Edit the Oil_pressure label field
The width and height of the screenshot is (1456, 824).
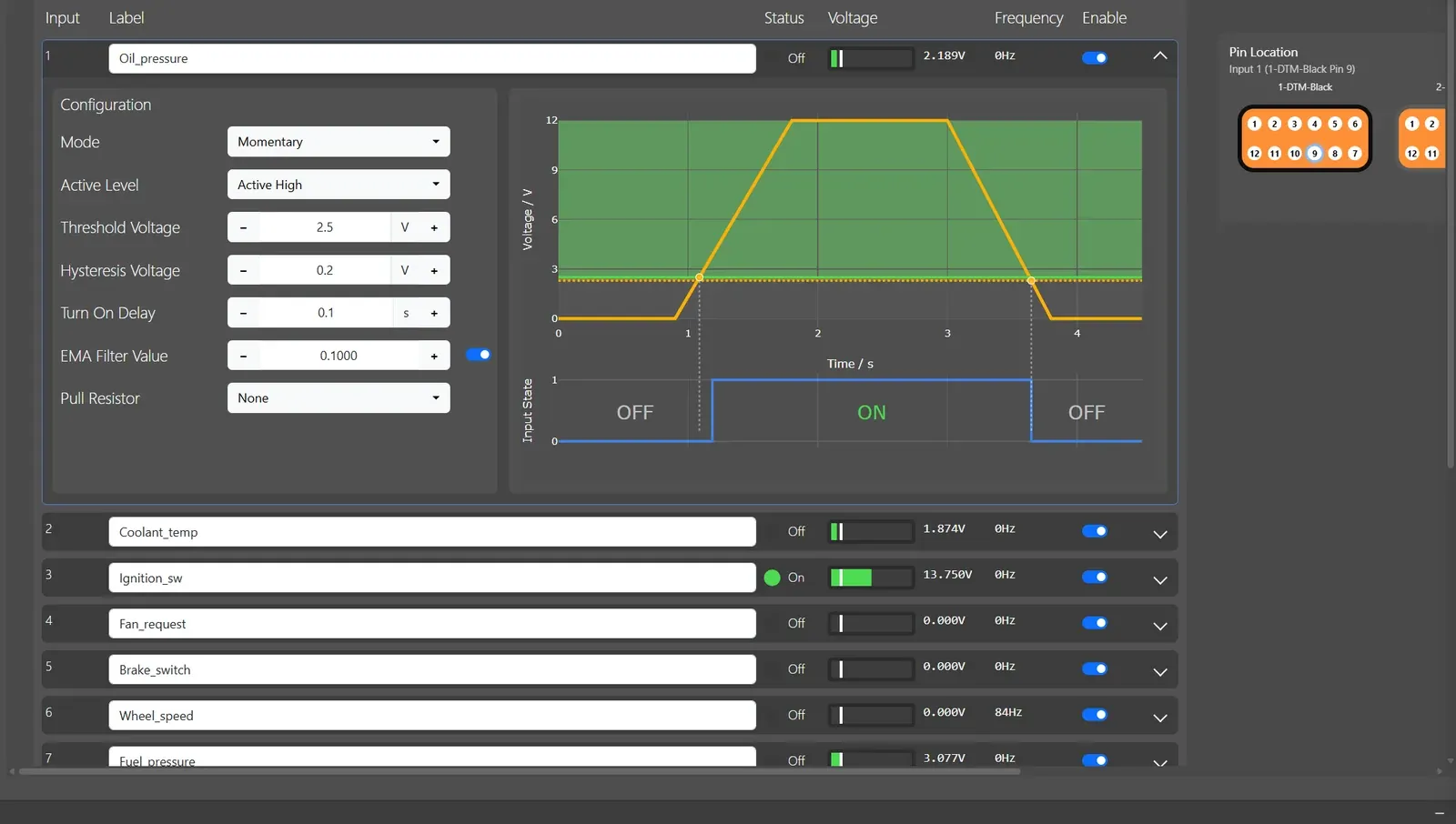pyautogui.click(x=432, y=58)
